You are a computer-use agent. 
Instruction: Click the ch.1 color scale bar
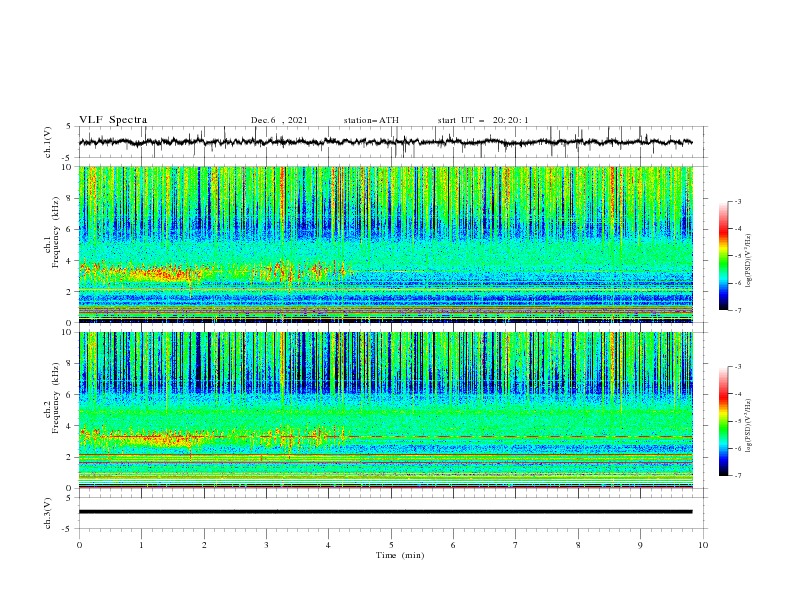point(723,255)
